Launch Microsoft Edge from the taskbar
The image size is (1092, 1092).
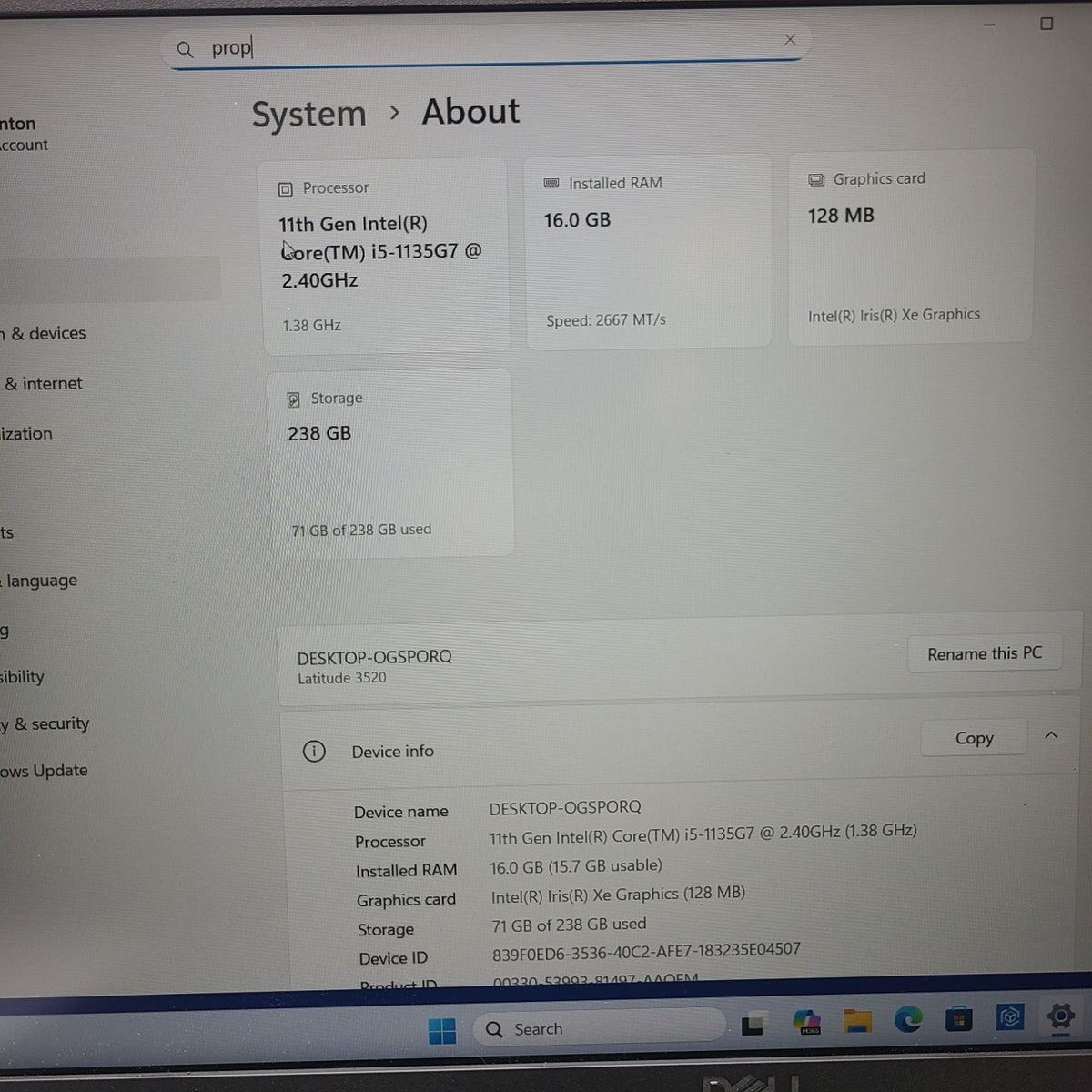908,1019
